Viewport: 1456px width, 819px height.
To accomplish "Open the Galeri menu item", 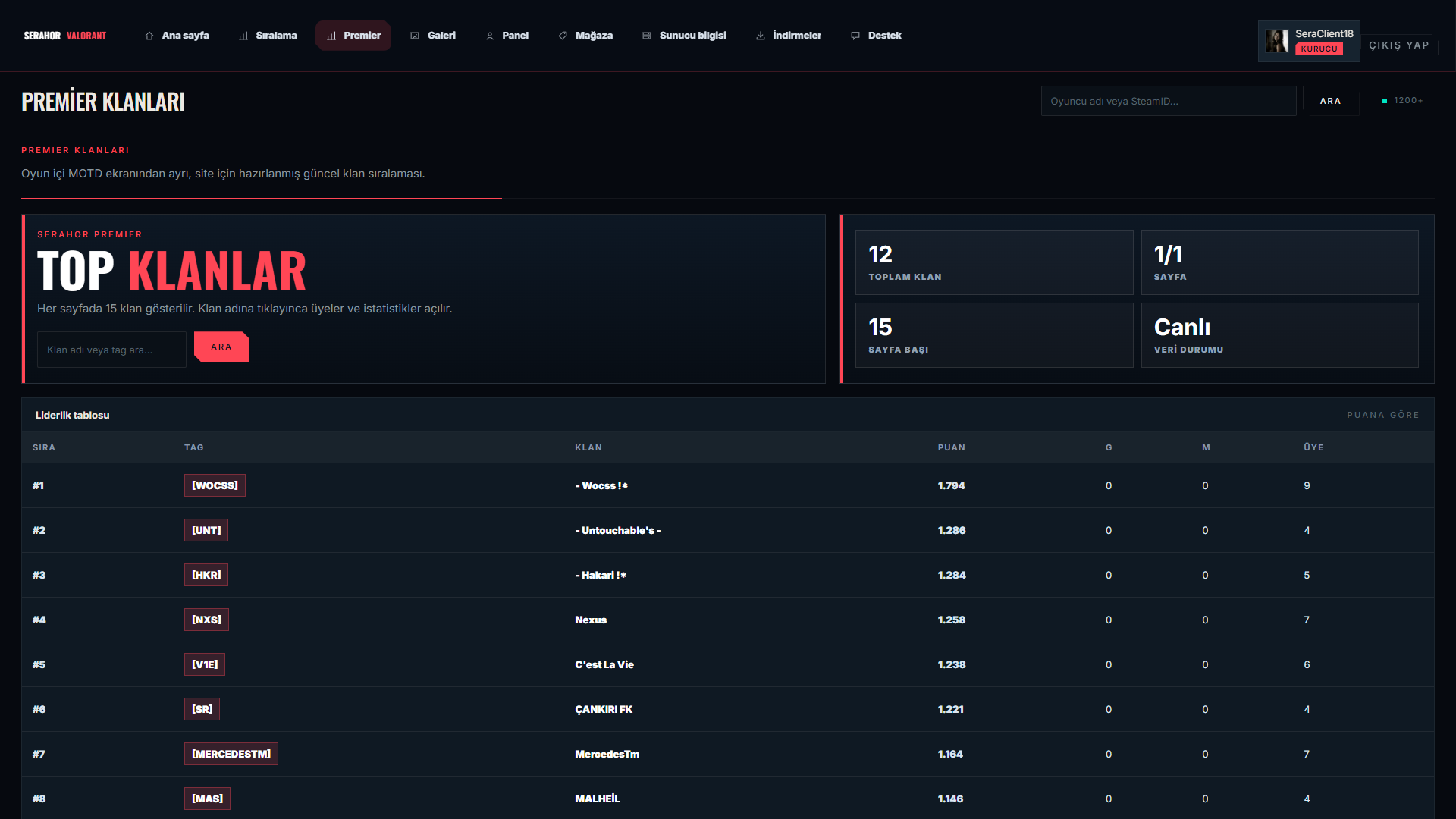I will point(434,36).
